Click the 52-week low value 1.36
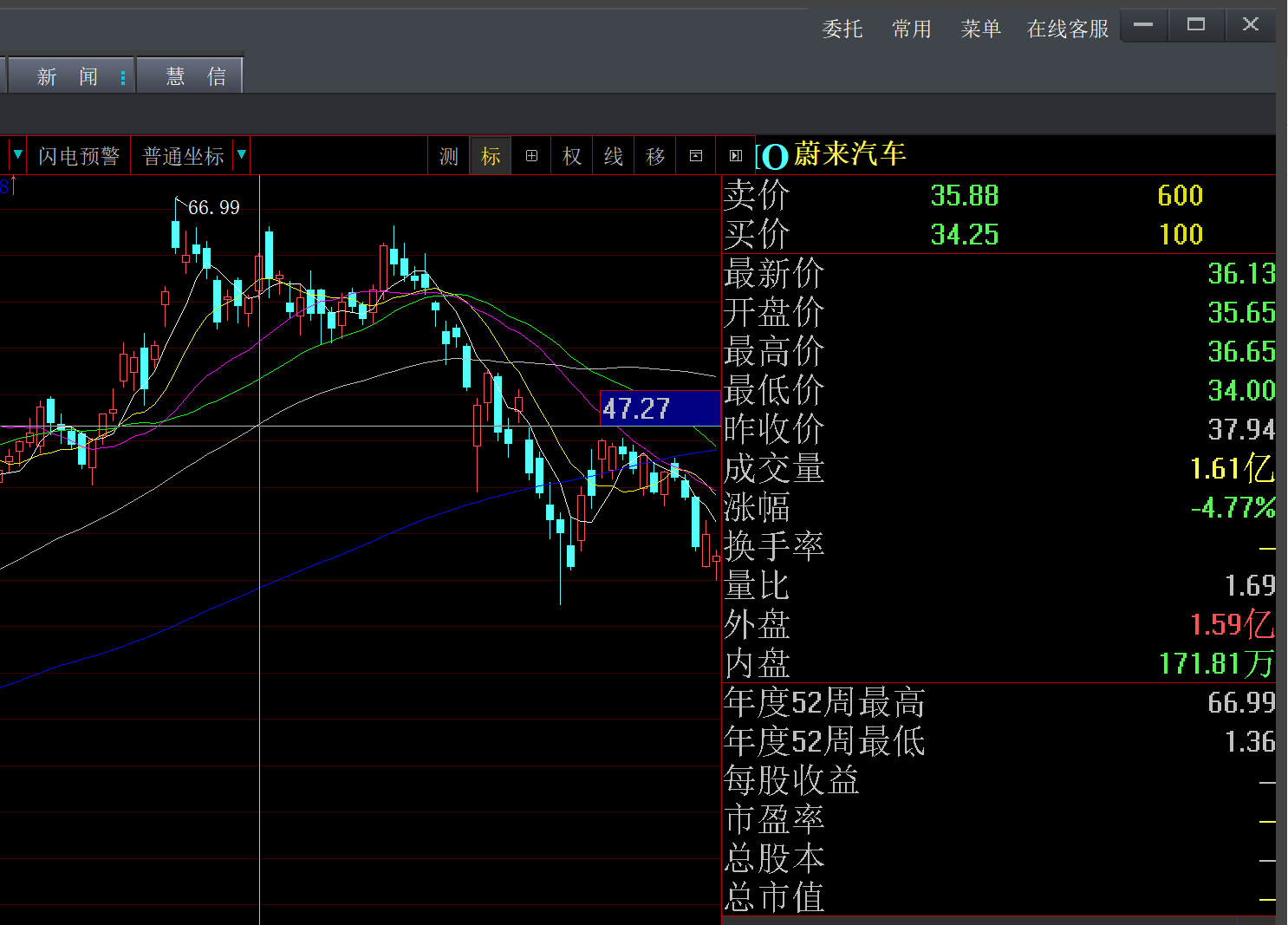The width and height of the screenshot is (1288, 925). (1250, 742)
